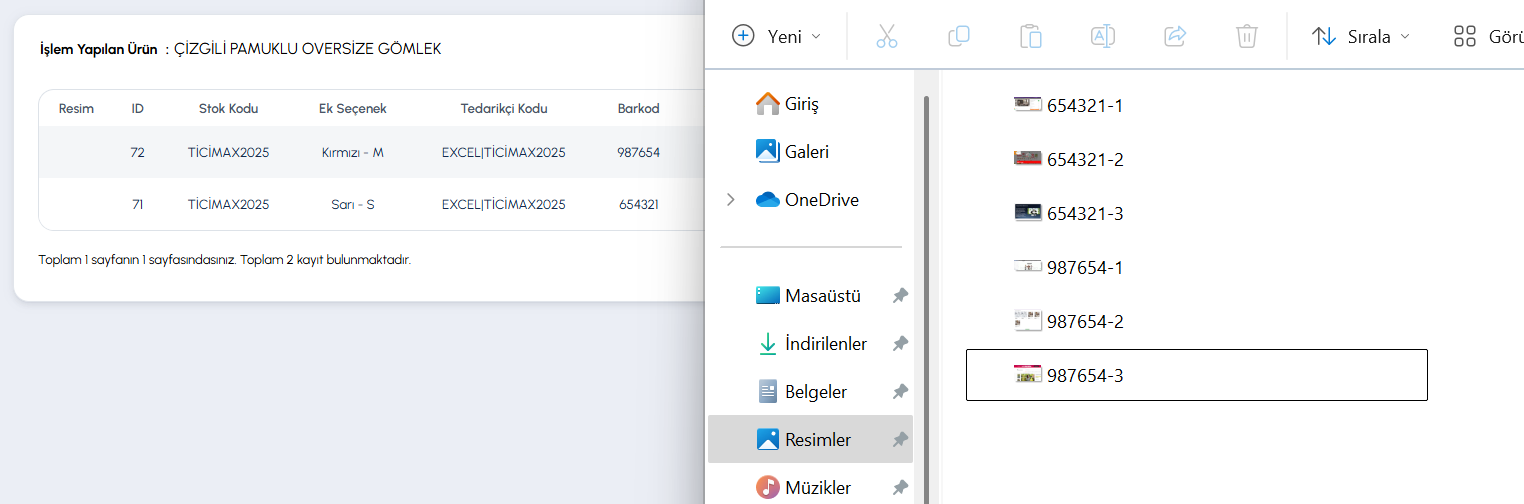Click the Cut scissors icon
This screenshot has height=504, width=1524.
(887, 37)
